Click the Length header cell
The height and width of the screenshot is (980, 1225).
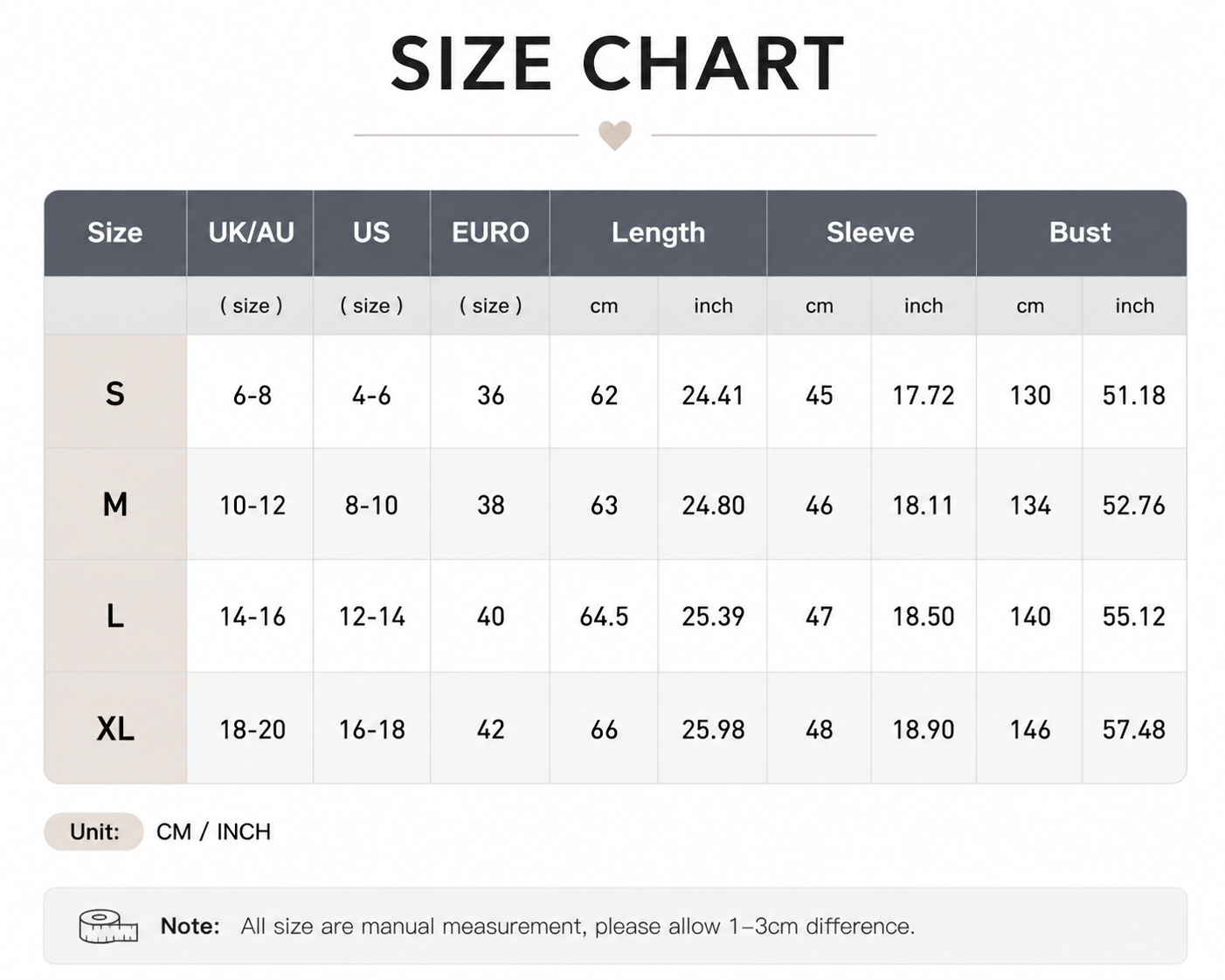point(658,232)
